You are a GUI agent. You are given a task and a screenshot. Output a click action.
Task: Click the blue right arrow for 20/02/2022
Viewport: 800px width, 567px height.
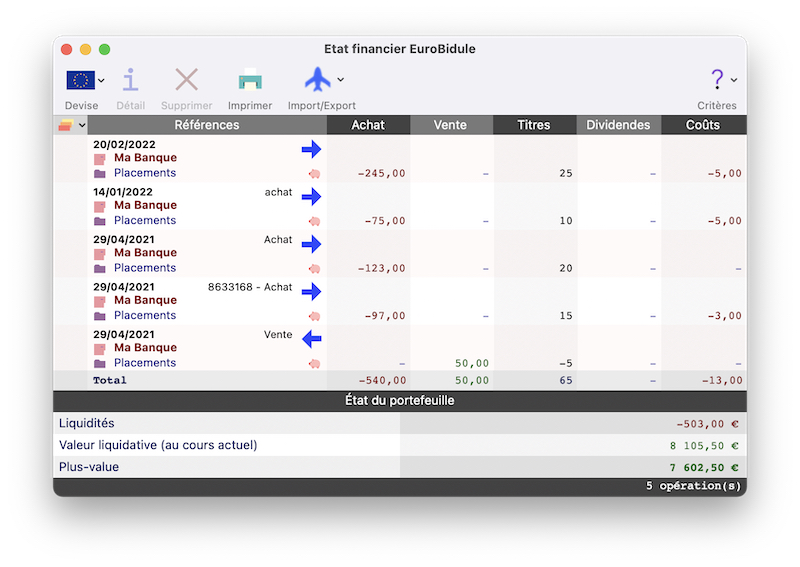pyautogui.click(x=311, y=150)
